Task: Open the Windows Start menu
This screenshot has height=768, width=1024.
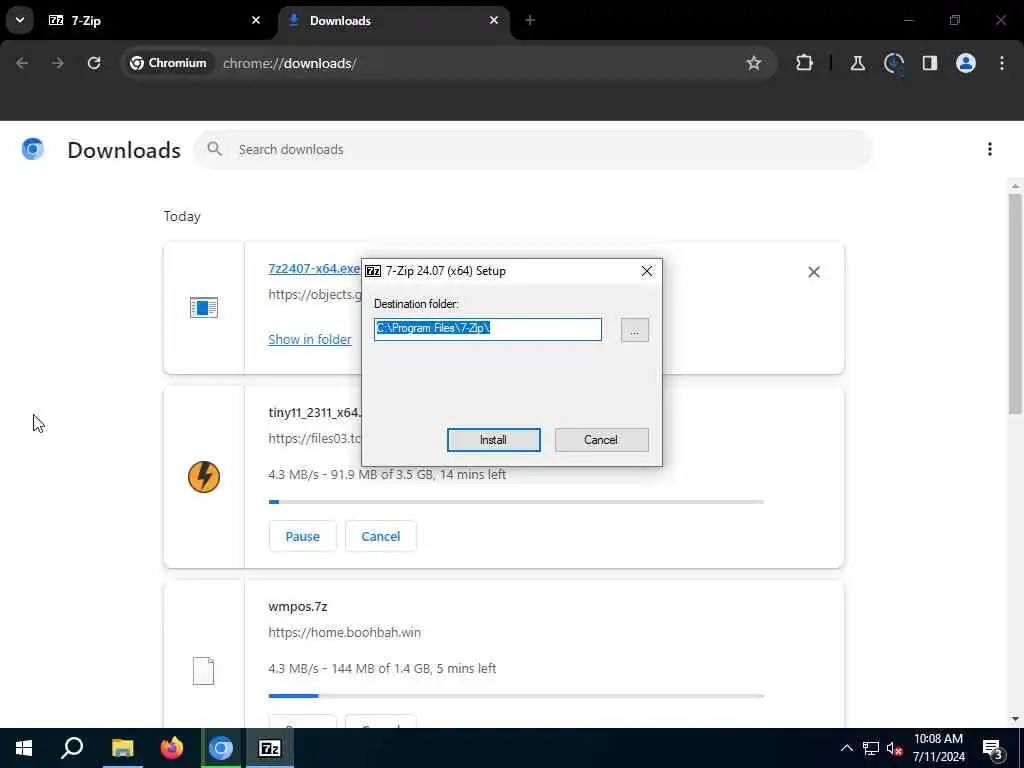Action: tap(24, 748)
